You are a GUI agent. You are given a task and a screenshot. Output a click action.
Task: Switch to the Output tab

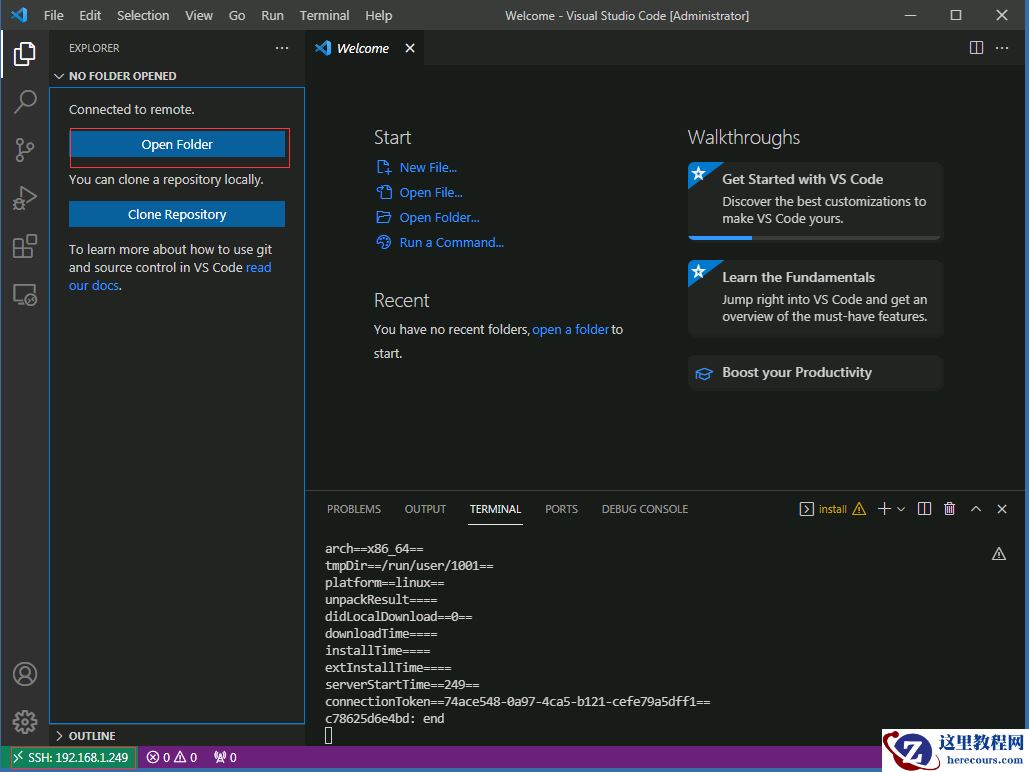(425, 509)
